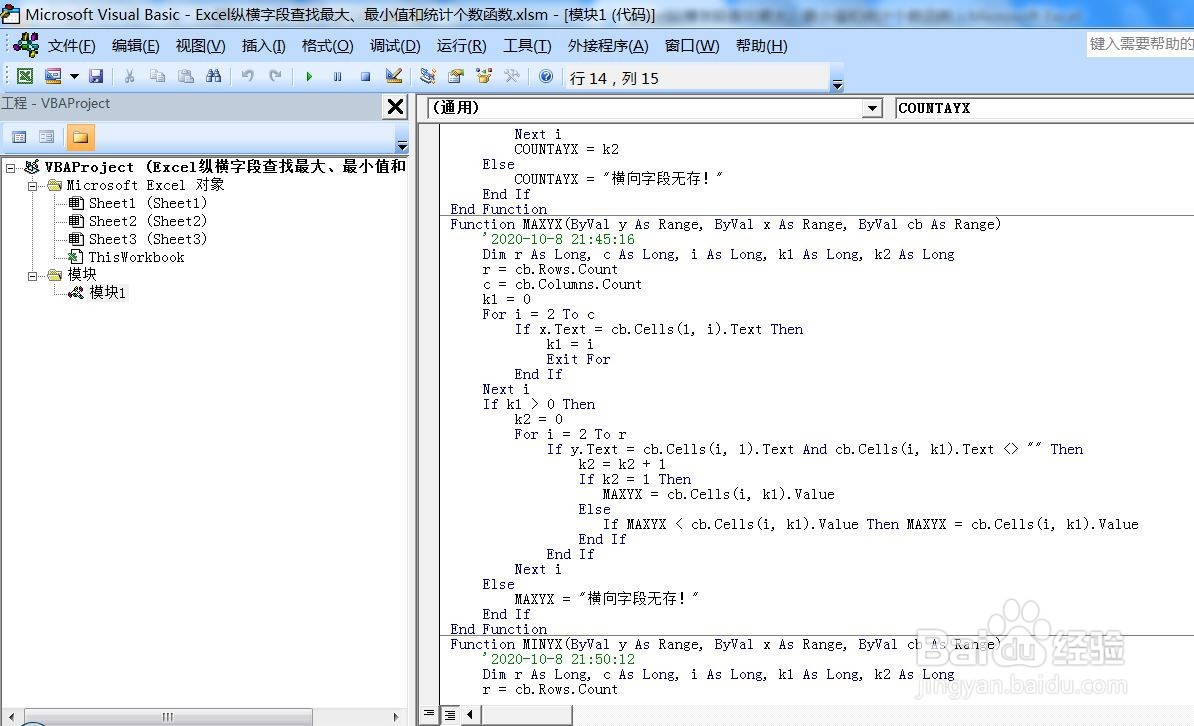Viewport: 1194px width, 726px height.
Task: Click the blue Help question icon
Action: (546, 76)
